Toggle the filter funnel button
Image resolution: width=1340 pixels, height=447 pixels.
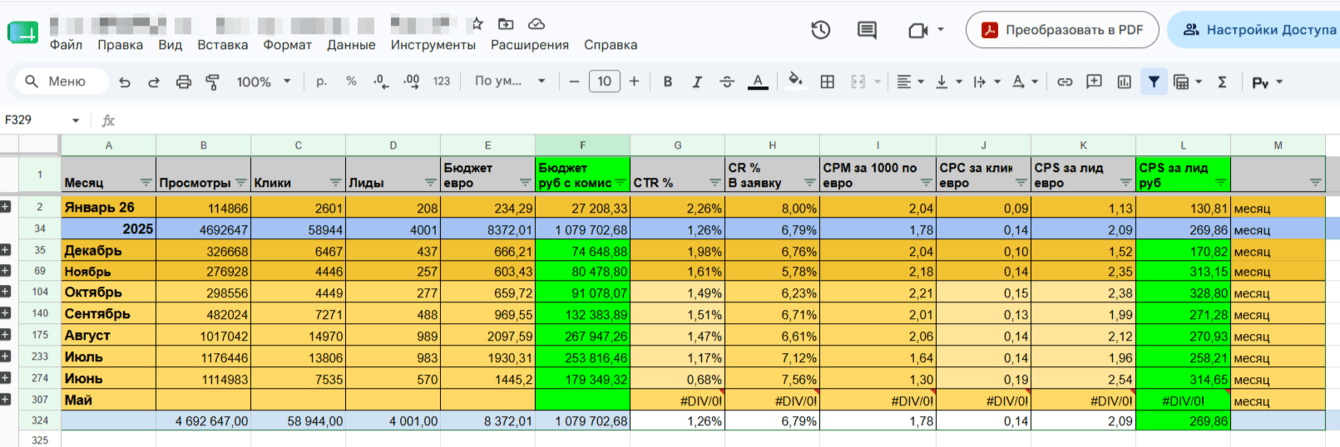[x=1154, y=82]
